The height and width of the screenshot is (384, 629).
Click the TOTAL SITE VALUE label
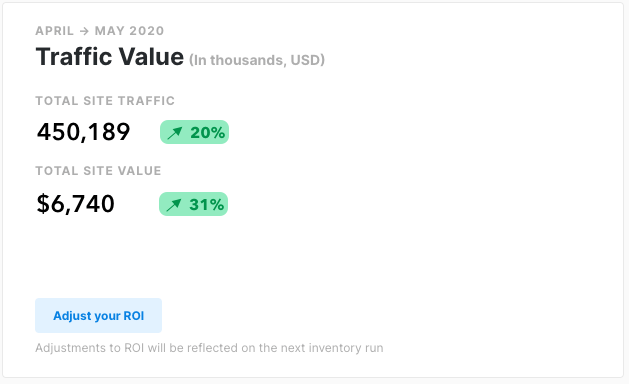[x=98, y=171]
